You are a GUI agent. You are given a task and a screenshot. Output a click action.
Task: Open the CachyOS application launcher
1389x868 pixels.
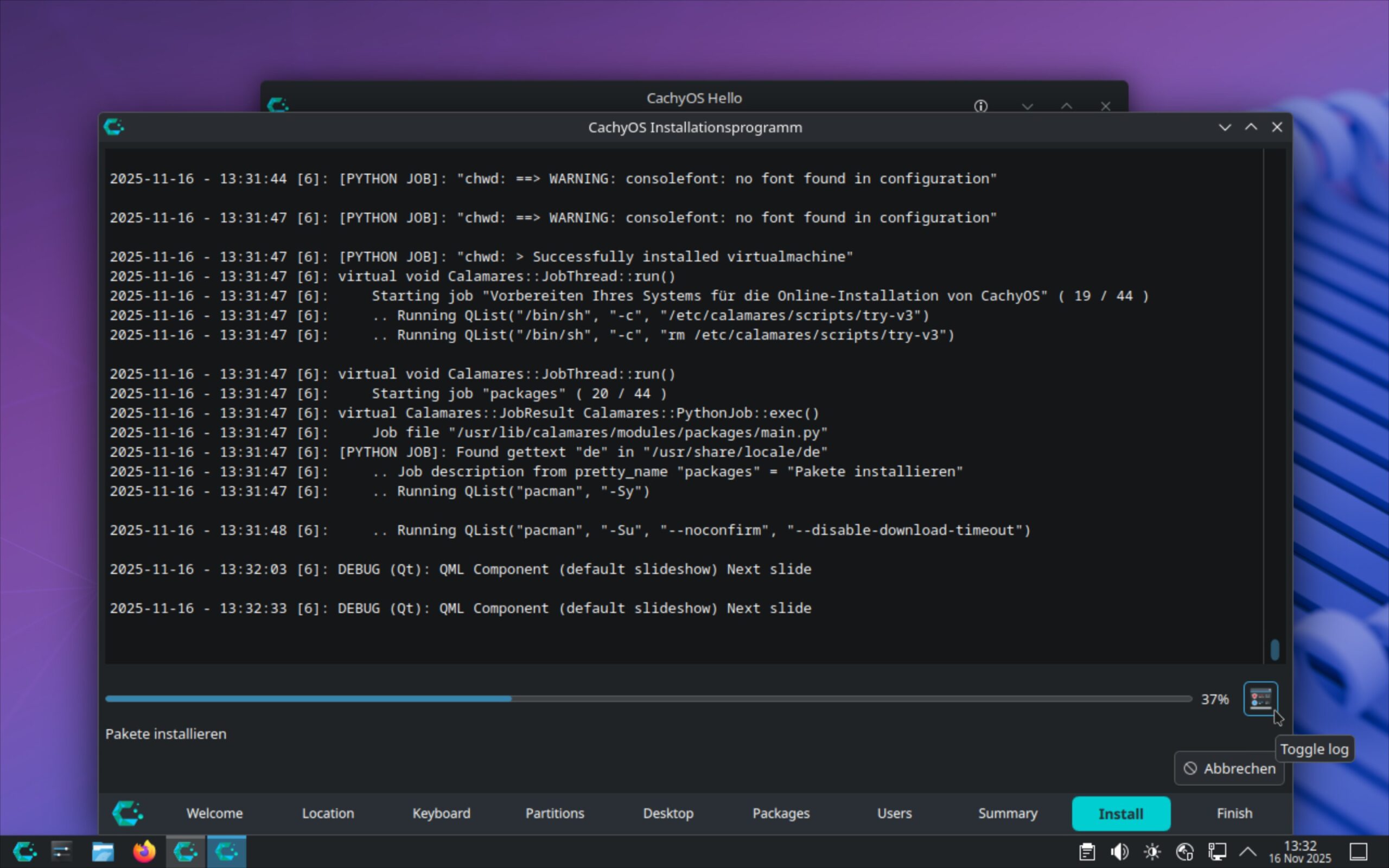pos(24,851)
